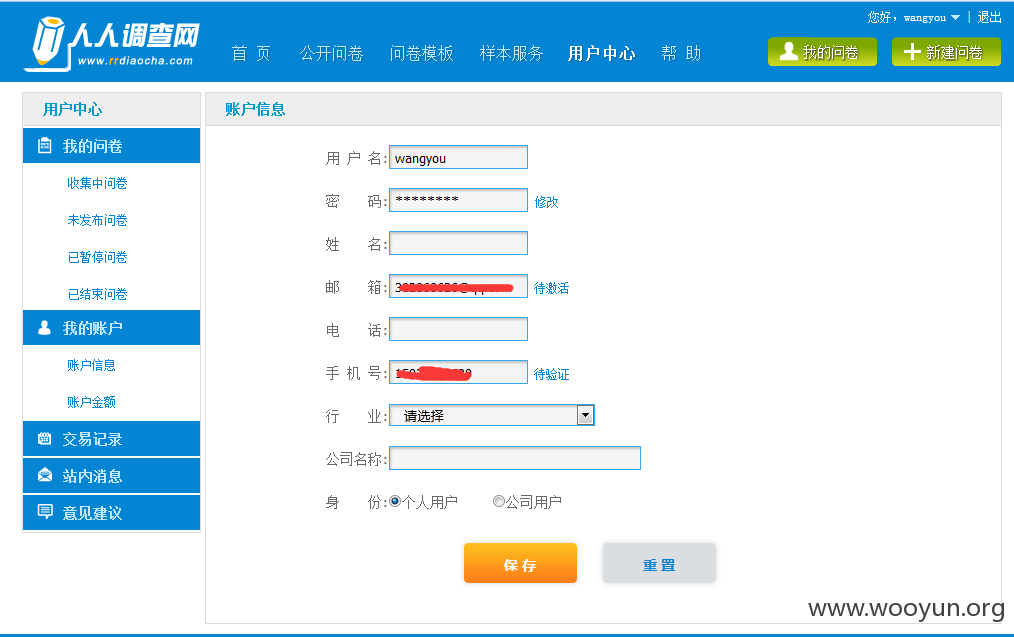Open 公开问卷 in top navigation
This screenshot has height=637, width=1014.
(x=331, y=53)
